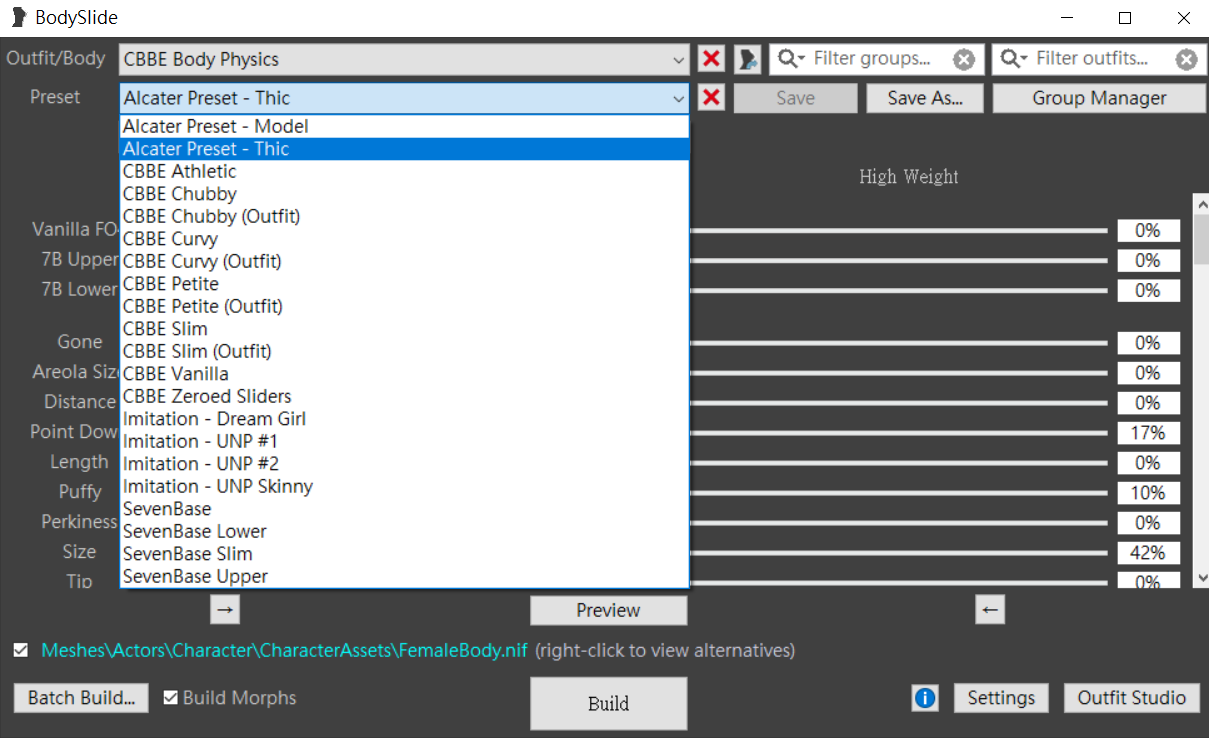The width and height of the screenshot is (1209, 738).
Task: Click the Size 42% value field
Action: coord(1148,553)
